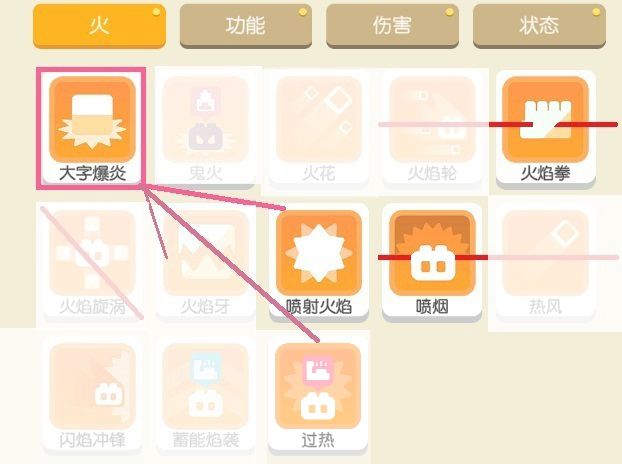Select the 大字爆炎 fire move icon

pos(92,119)
